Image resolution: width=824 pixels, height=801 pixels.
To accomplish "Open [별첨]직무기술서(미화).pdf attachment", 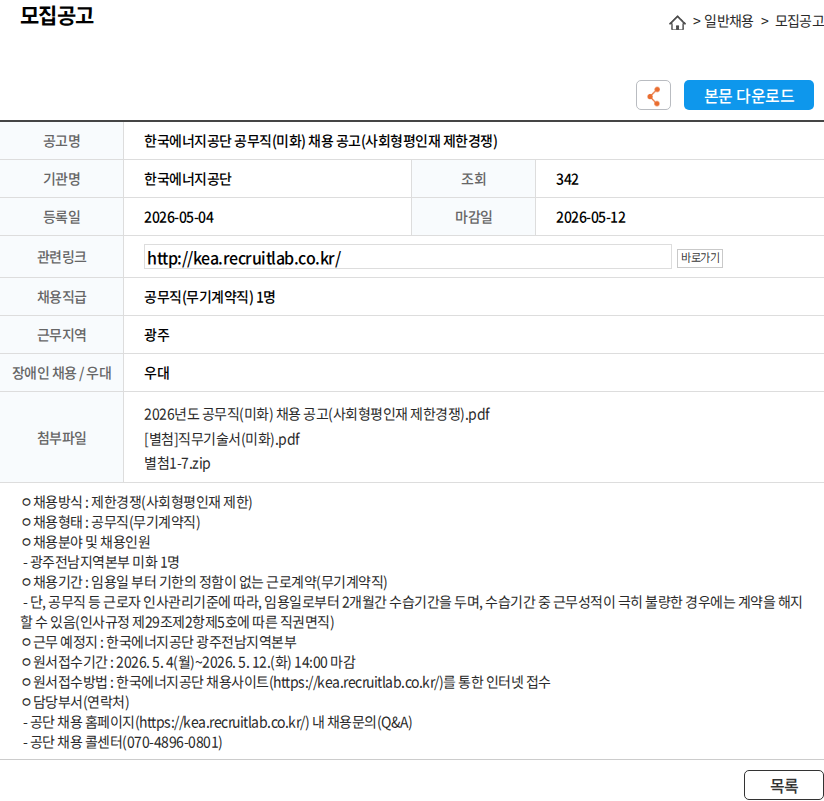I will point(222,439).
